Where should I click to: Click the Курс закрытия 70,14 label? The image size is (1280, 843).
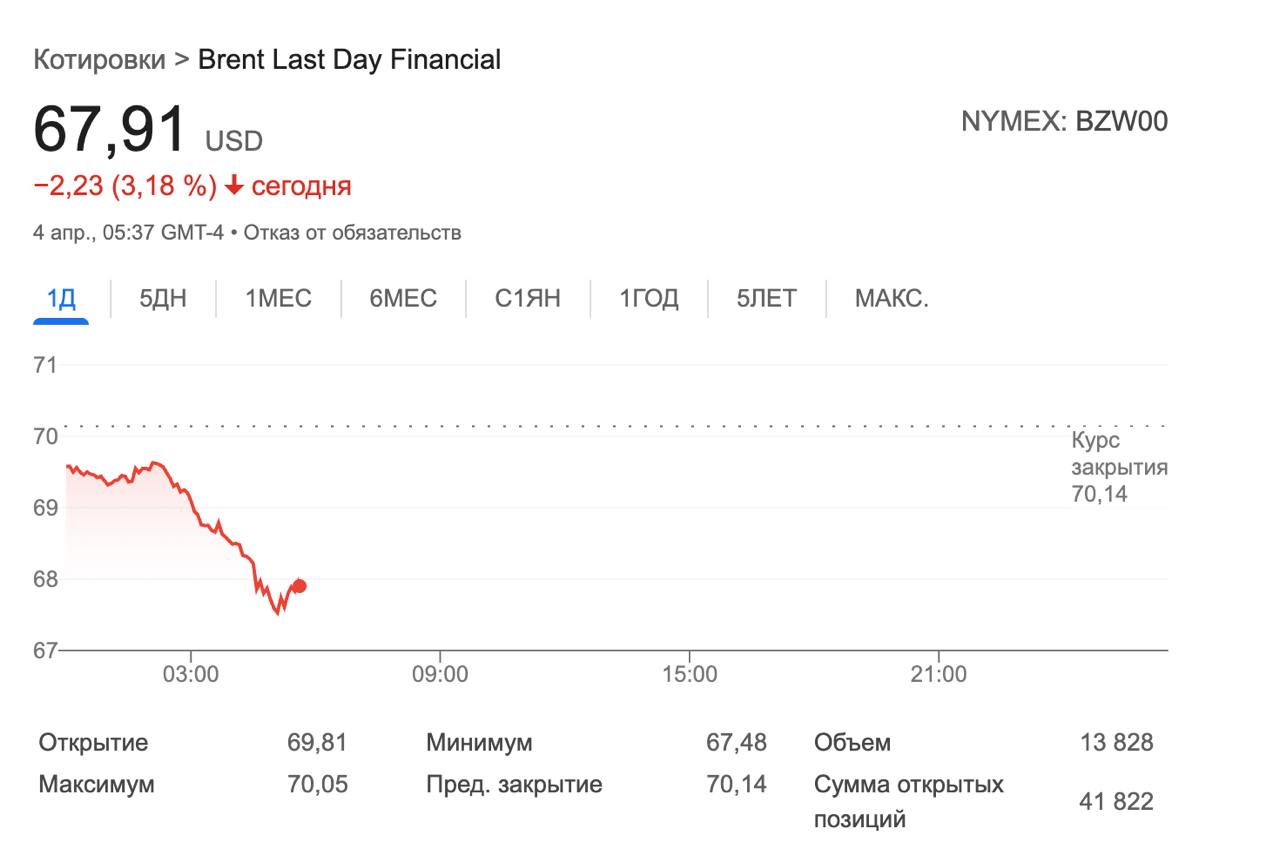1118,466
